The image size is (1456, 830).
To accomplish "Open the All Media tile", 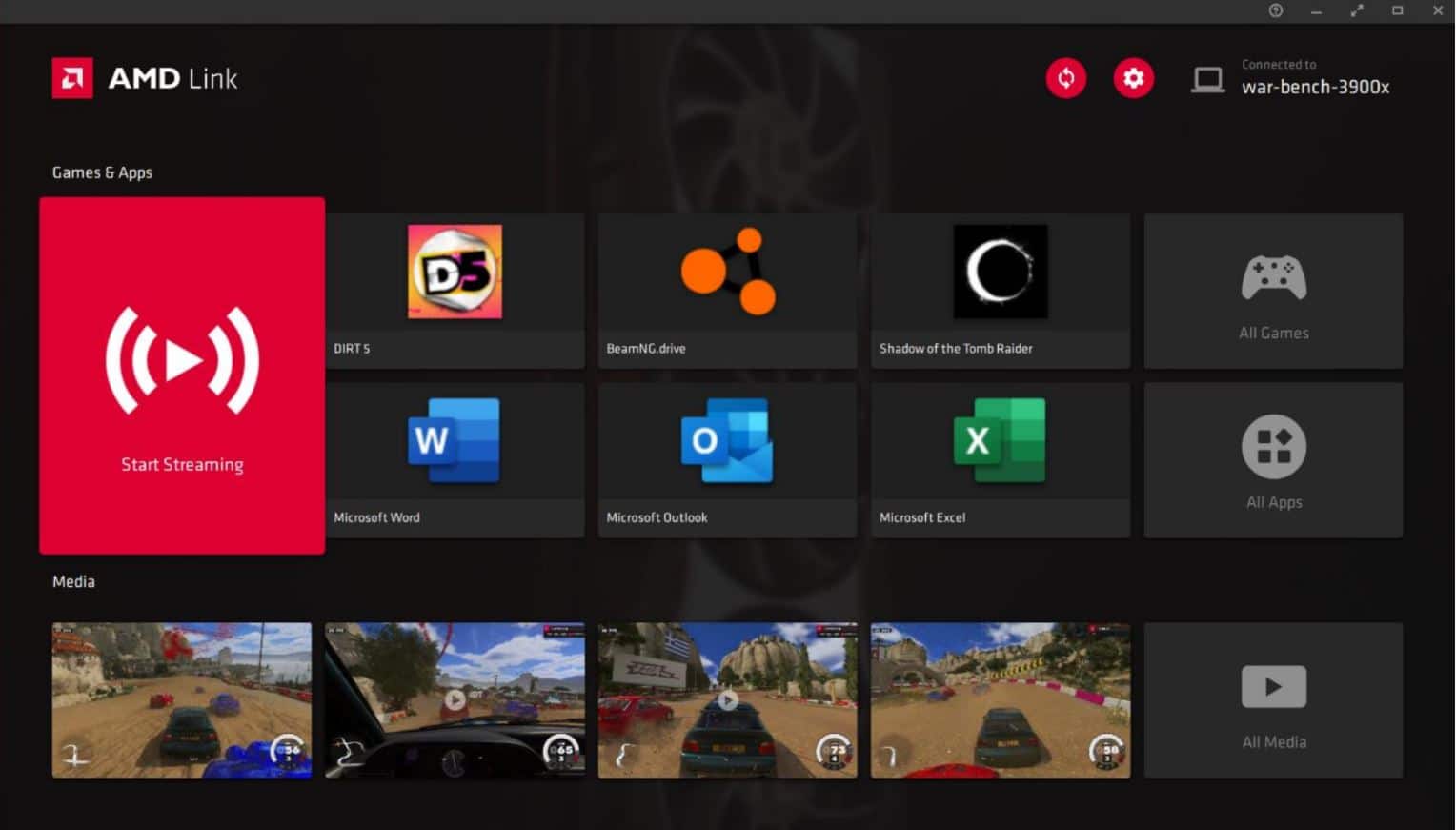I will pos(1273,700).
